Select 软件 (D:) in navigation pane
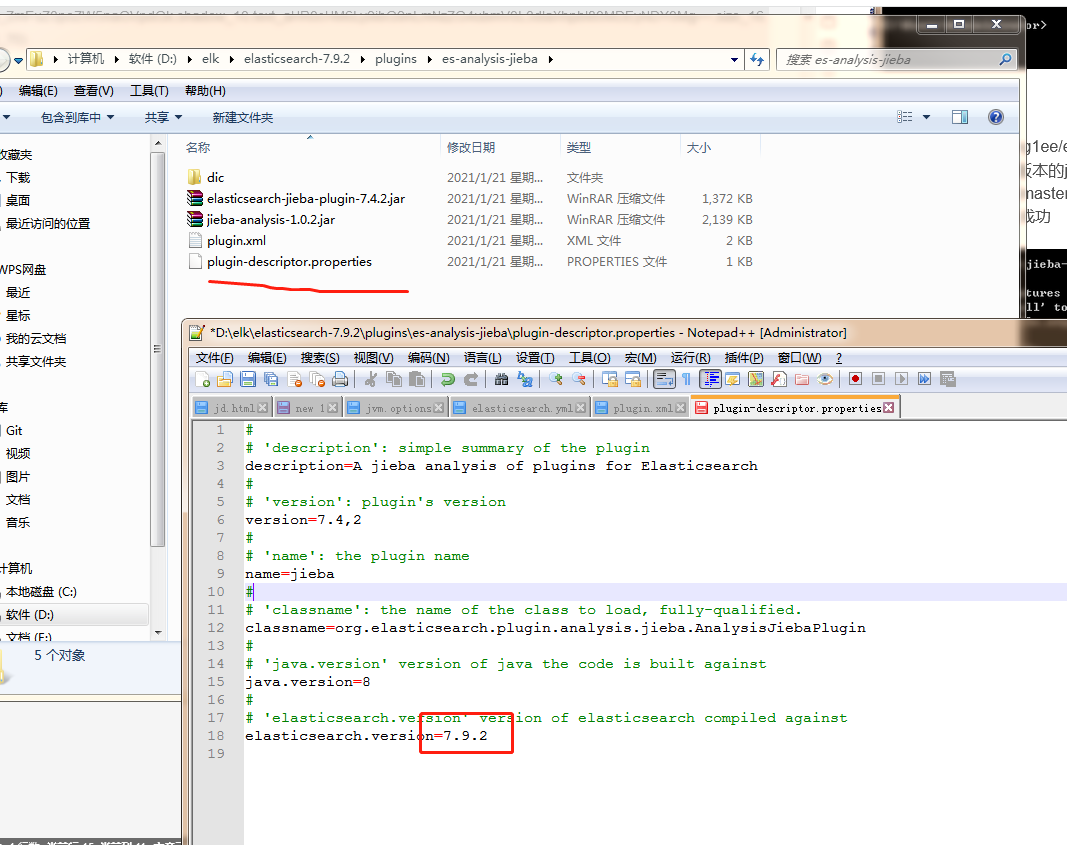The image size is (1067, 845). (x=30, y=615)
